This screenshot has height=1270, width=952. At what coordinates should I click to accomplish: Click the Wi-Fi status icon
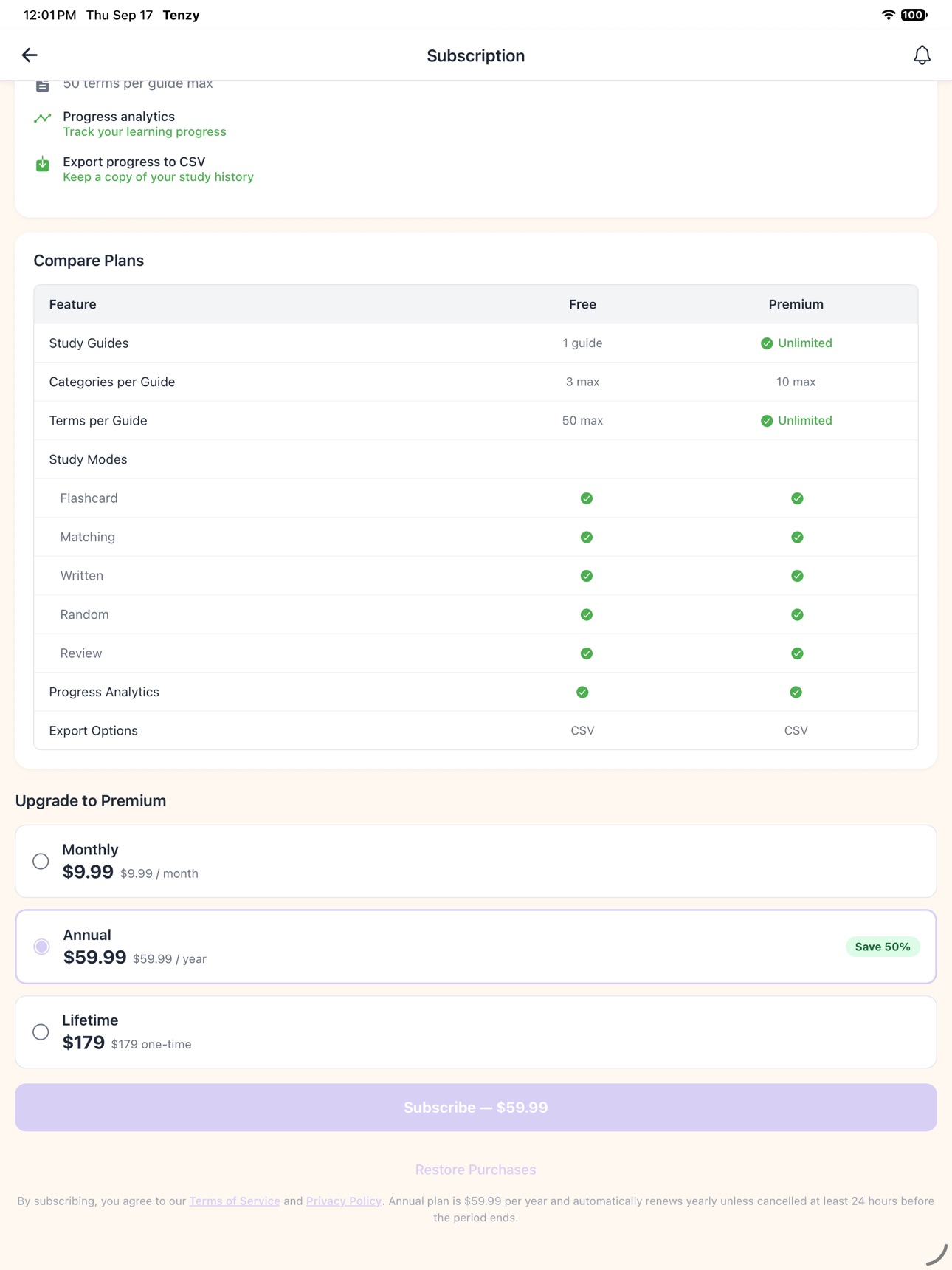tap(888, 15)
